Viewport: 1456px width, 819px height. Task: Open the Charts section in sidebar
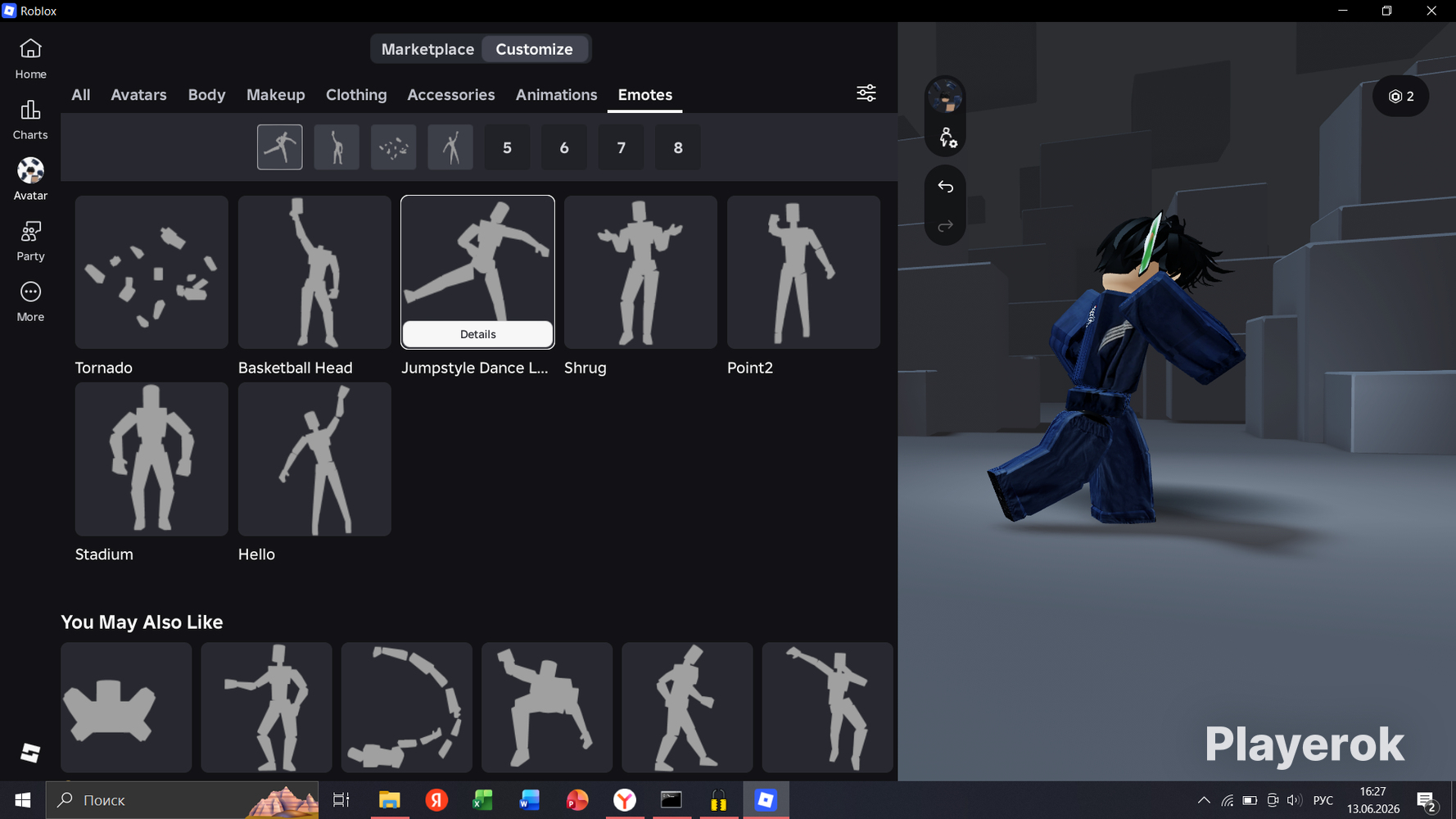[x=30, y=120]
